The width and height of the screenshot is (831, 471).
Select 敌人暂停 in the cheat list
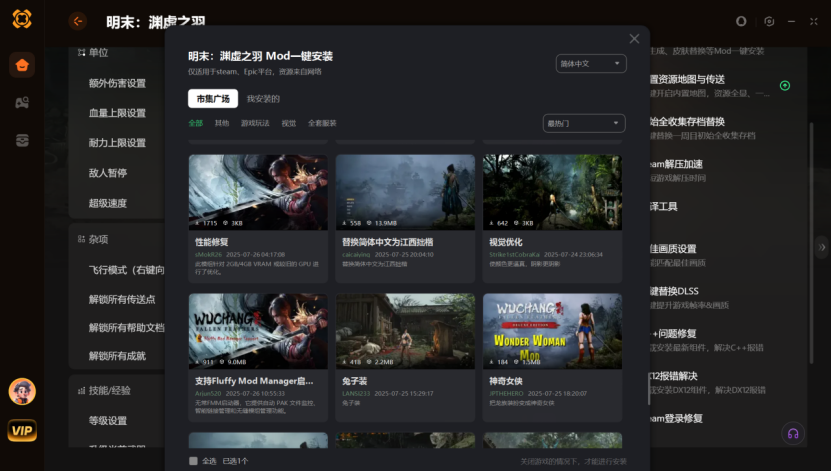point(108,173)
